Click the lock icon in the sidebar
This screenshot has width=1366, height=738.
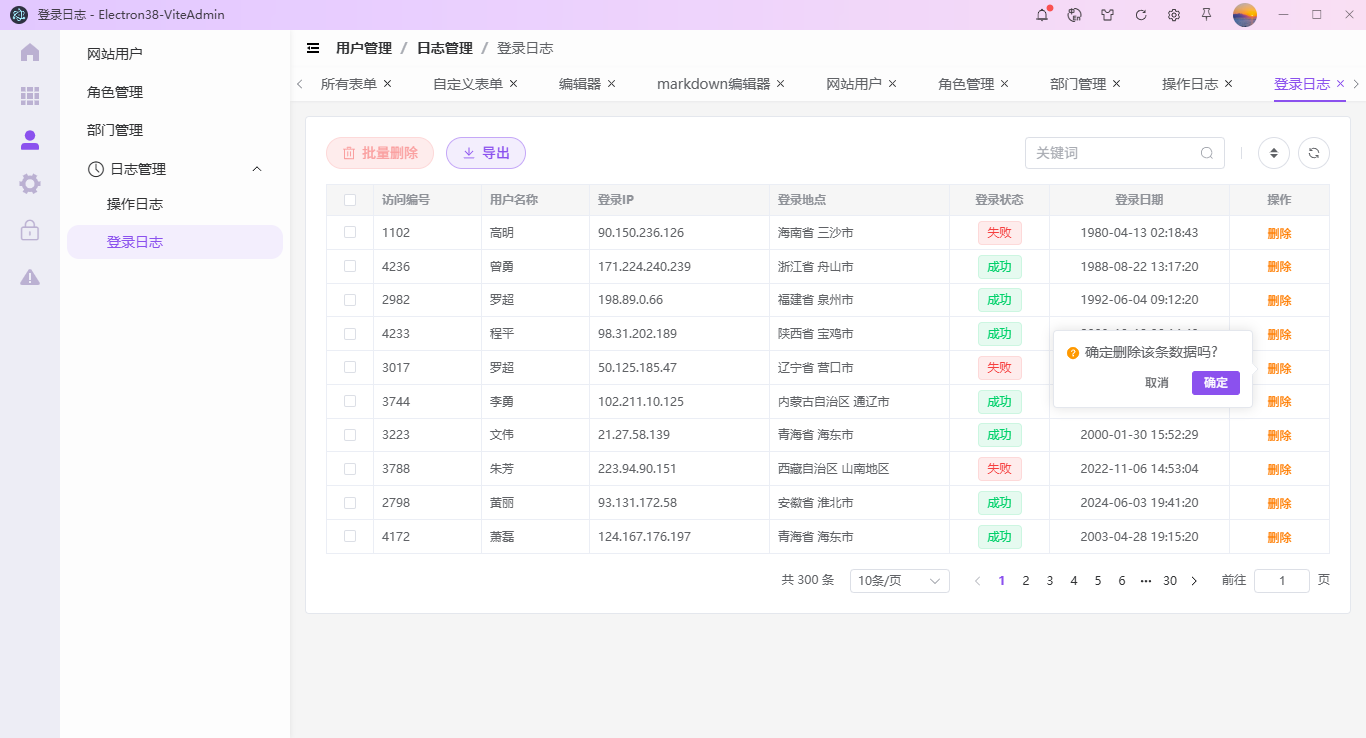click(29, 231)
